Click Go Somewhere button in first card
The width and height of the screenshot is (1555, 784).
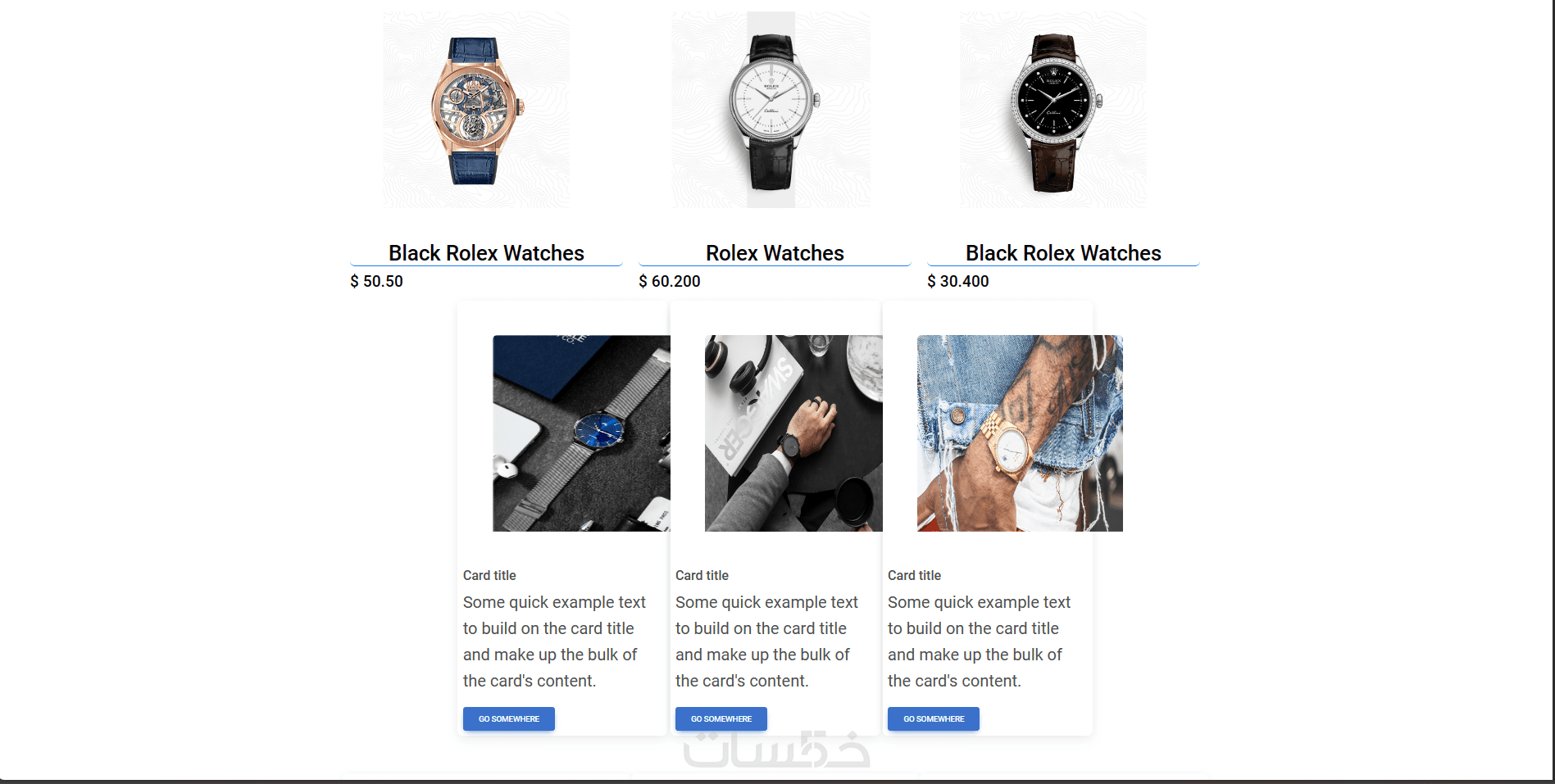coord(509,719)
